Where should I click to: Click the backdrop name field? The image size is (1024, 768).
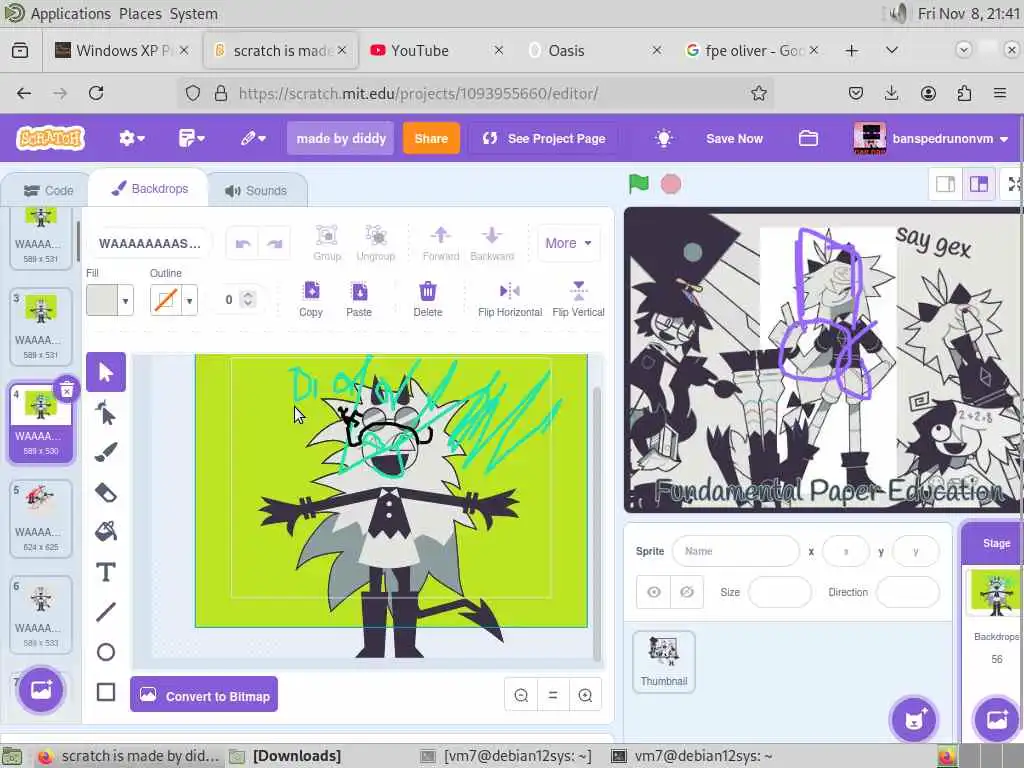point(150,244)
